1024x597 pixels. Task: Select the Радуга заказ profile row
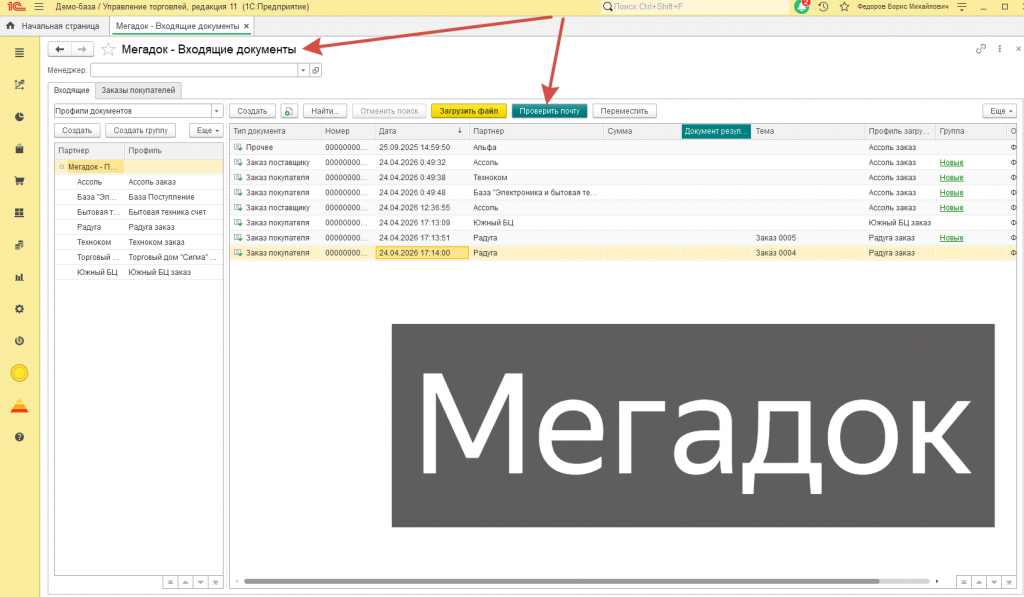139,227
